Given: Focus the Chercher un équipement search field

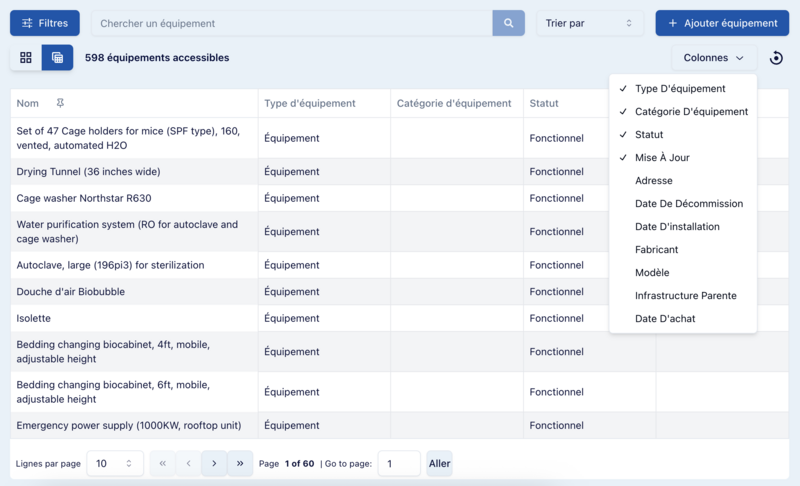Looking at the screenshot, I should pyautogui.click(x=291, y=23).
